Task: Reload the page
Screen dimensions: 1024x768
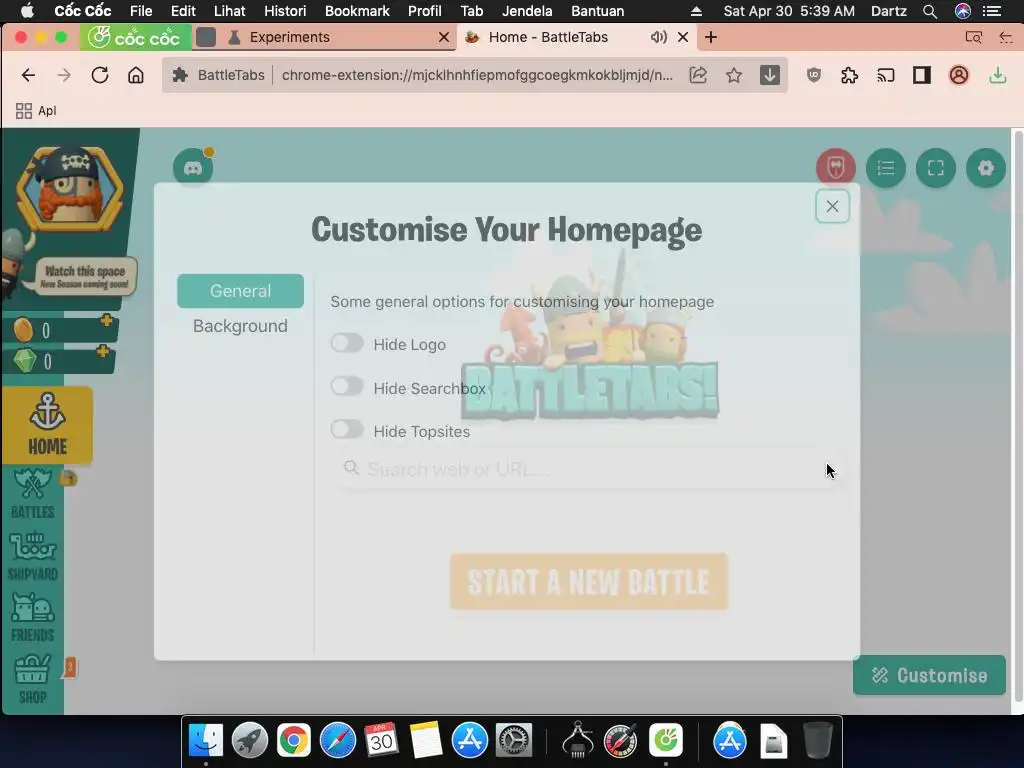Action: click(x=99, y=75)
